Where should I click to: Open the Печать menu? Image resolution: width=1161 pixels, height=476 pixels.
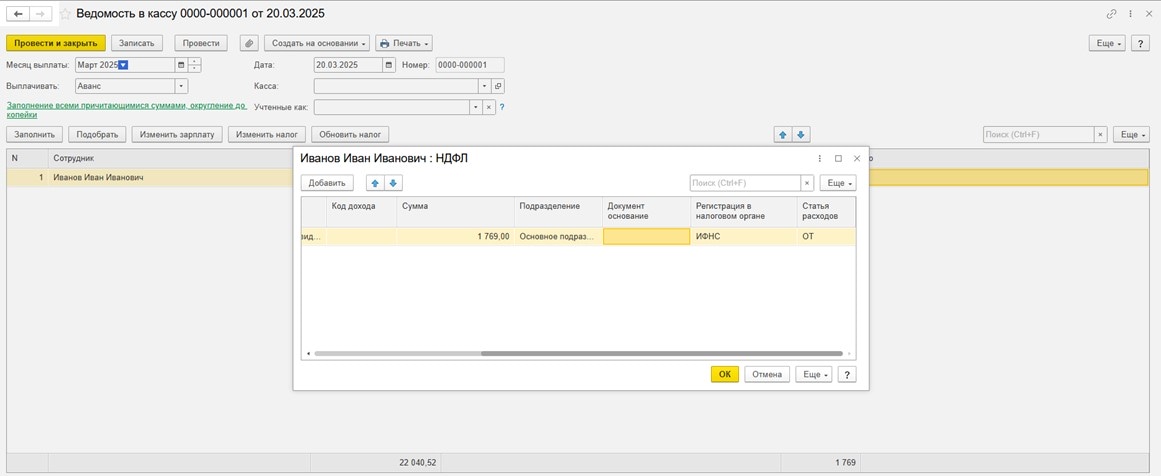pyautogui.click(x=404, y=44)
